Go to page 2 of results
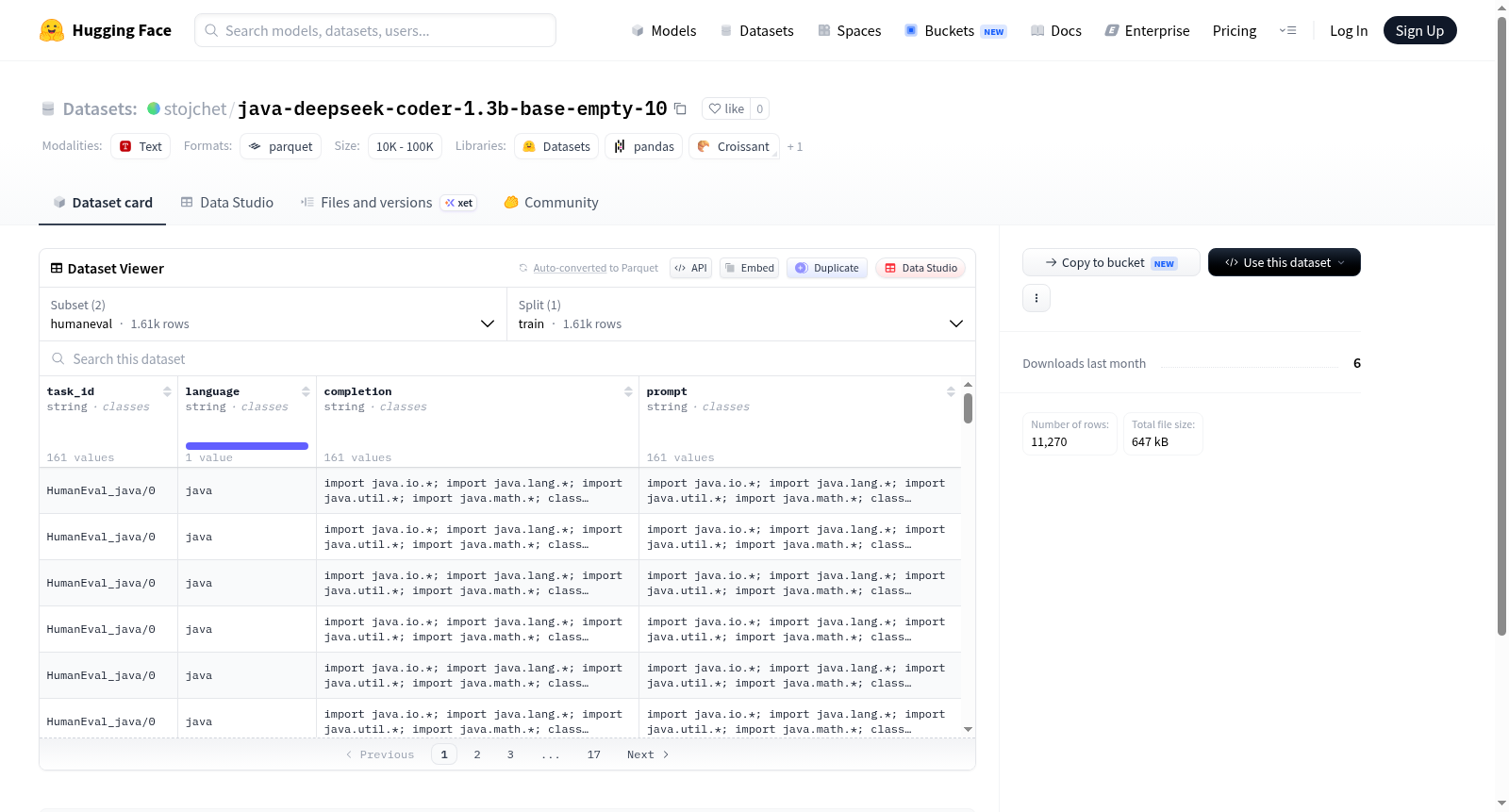This screenshot has width=1509, height=812. (x=477, y=754)
